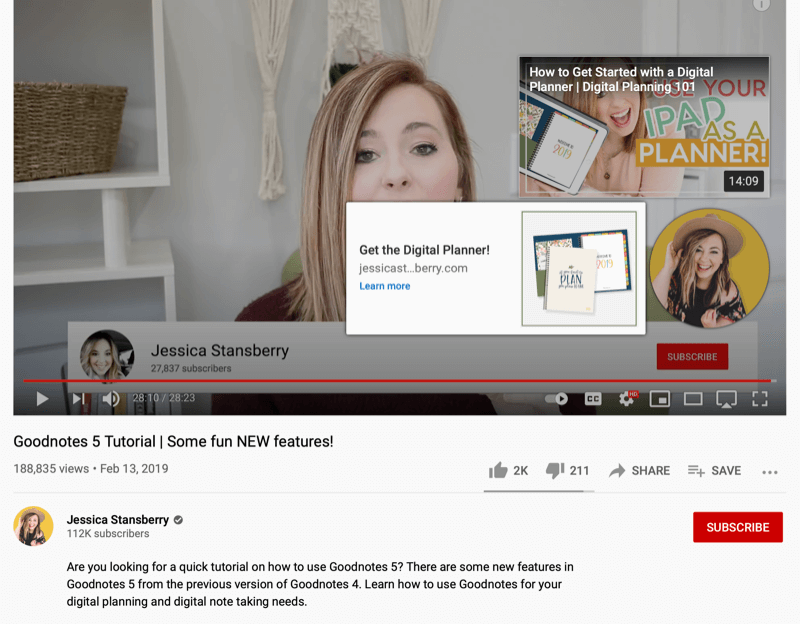Turn on closed captions

pos(593,398)
